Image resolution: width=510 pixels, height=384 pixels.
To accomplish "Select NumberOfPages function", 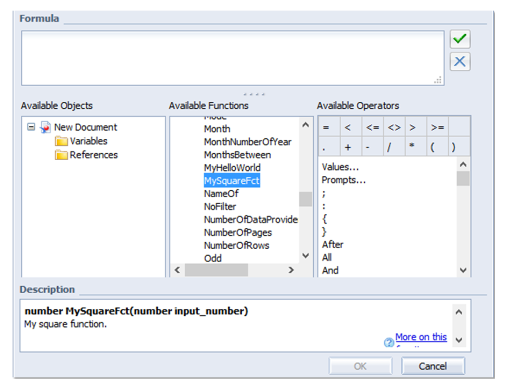I will [x=238, y=232].
